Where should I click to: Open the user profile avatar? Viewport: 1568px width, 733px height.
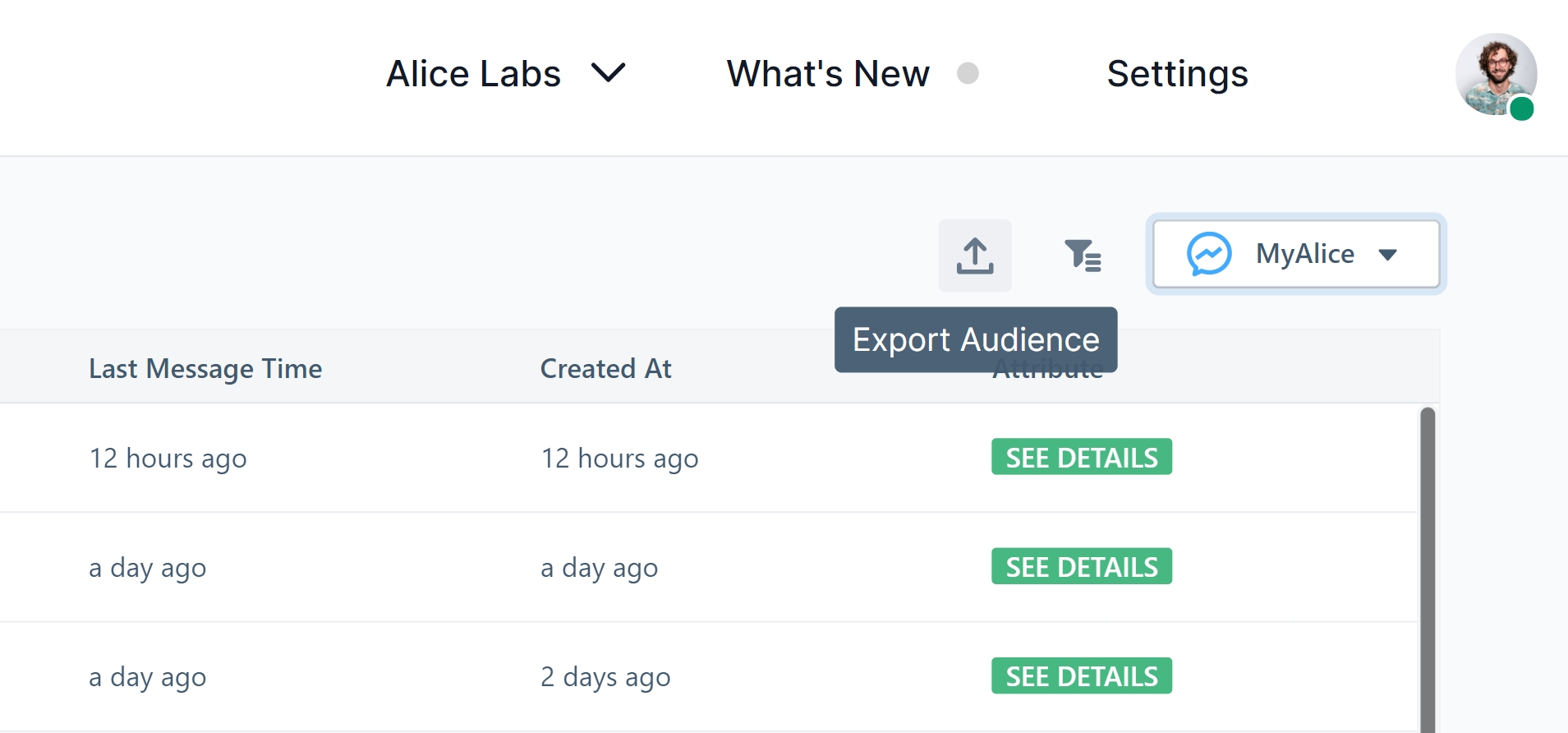pyautogui.click(x=1495, y=74)
